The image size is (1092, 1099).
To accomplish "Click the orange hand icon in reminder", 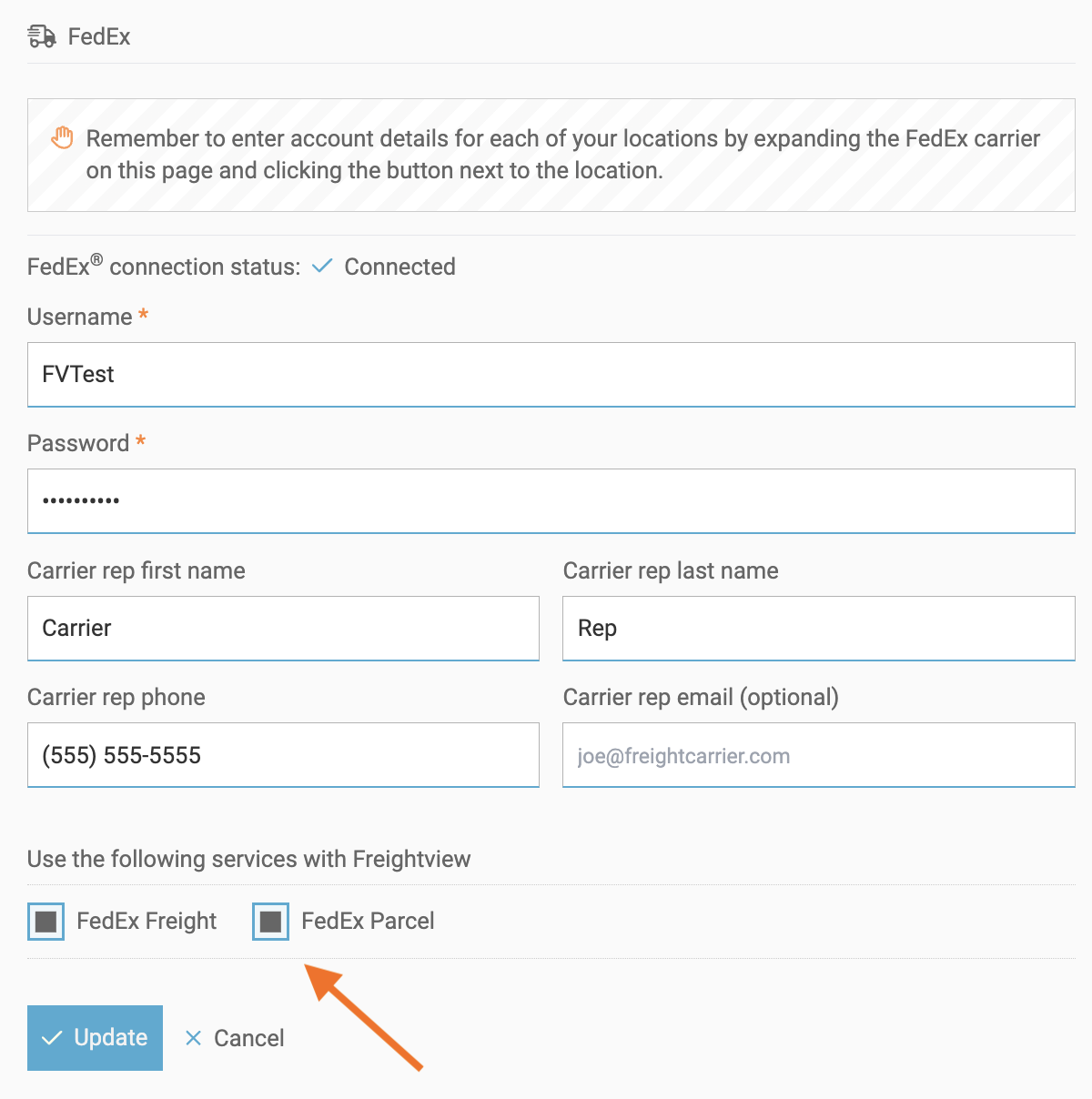I will [62, 138].
